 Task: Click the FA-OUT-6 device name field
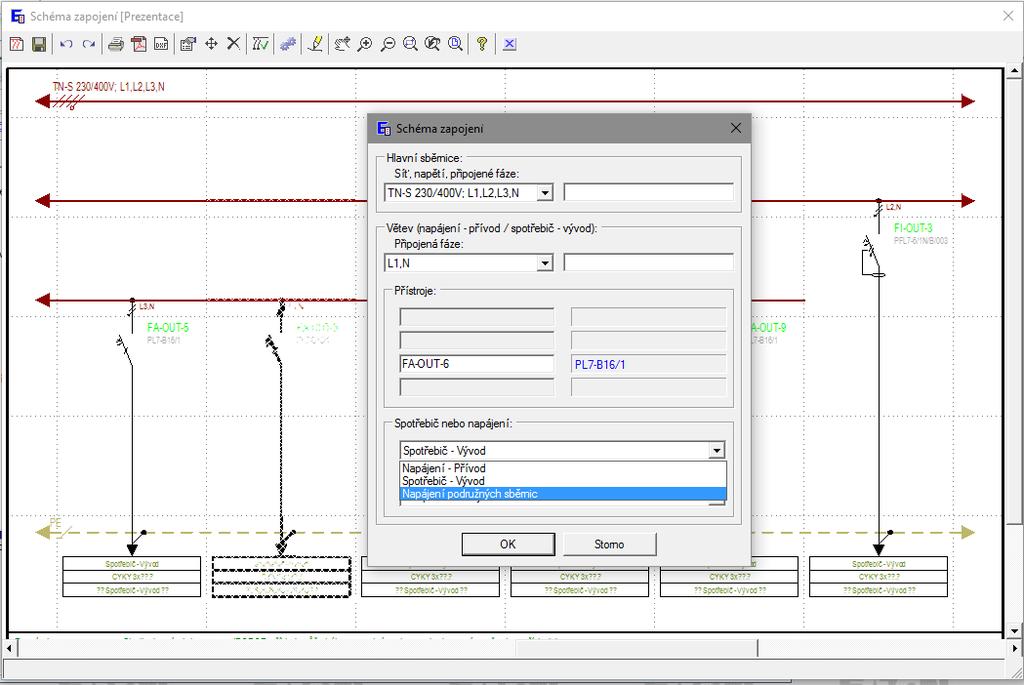click(x=477, y=364)
